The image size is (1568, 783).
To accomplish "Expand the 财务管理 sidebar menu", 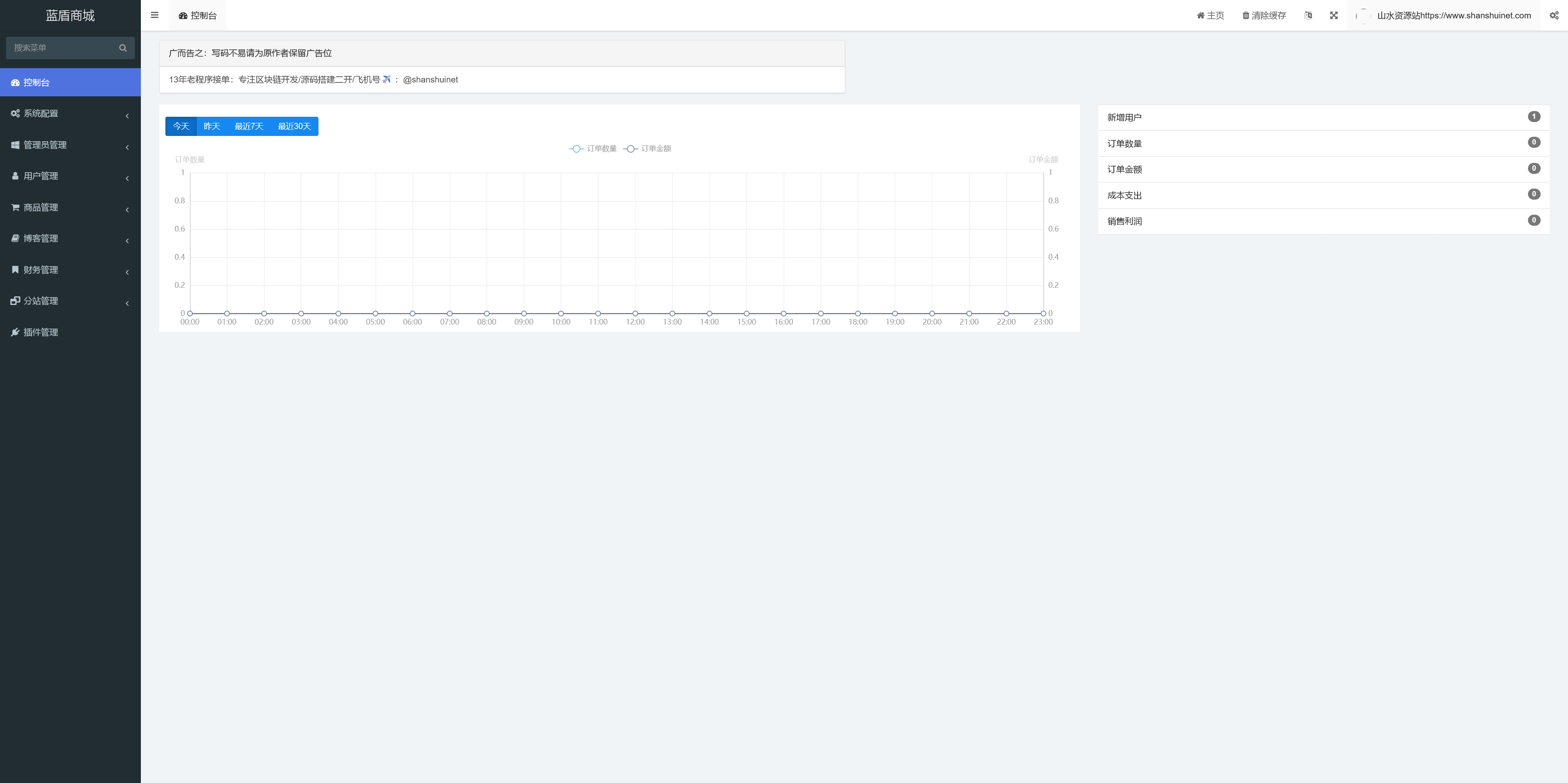I will pyautogui.click(x=41, y=269).
